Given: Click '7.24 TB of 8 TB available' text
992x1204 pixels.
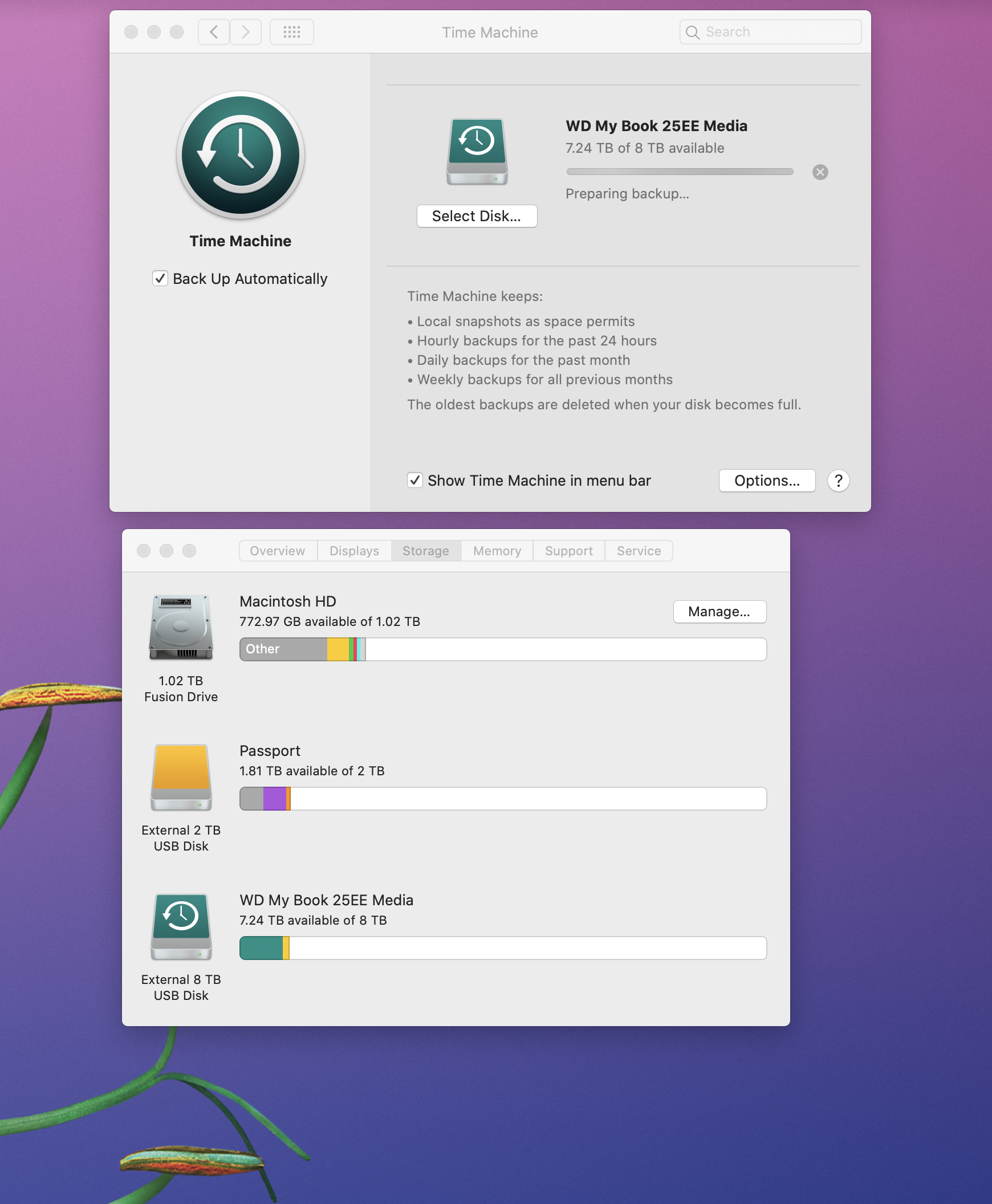Looking at the screenshot, I should pyautogui.click(x=645, y=148).
